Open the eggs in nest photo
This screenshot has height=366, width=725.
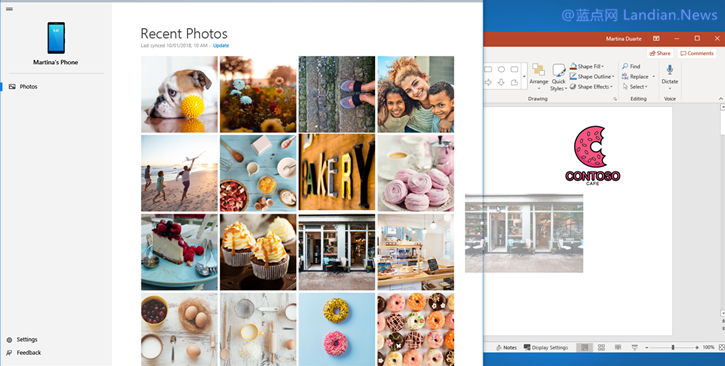179,329
